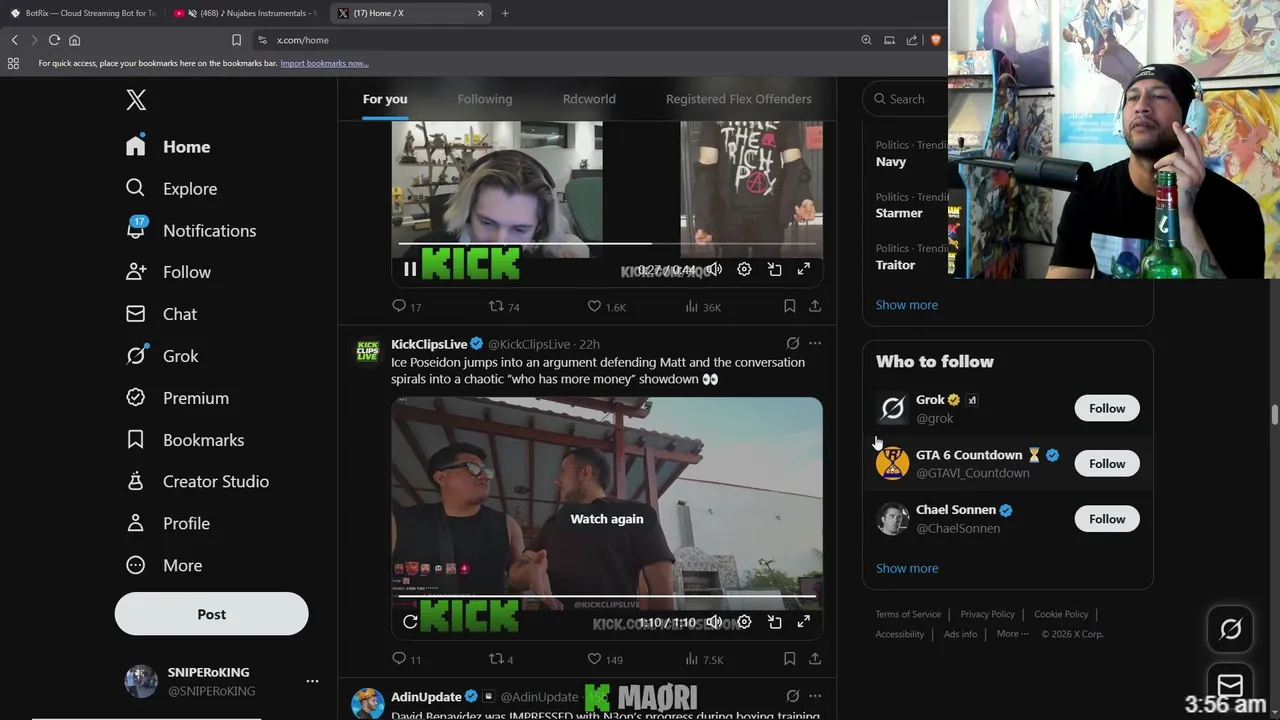Repost the post with 74 reposts
Screen dimensions: 1280x720
[x=503, y=306]
